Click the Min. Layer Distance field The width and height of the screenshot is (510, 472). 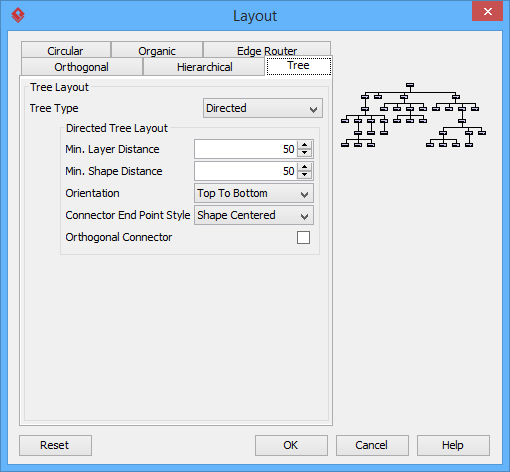(246, 149)
